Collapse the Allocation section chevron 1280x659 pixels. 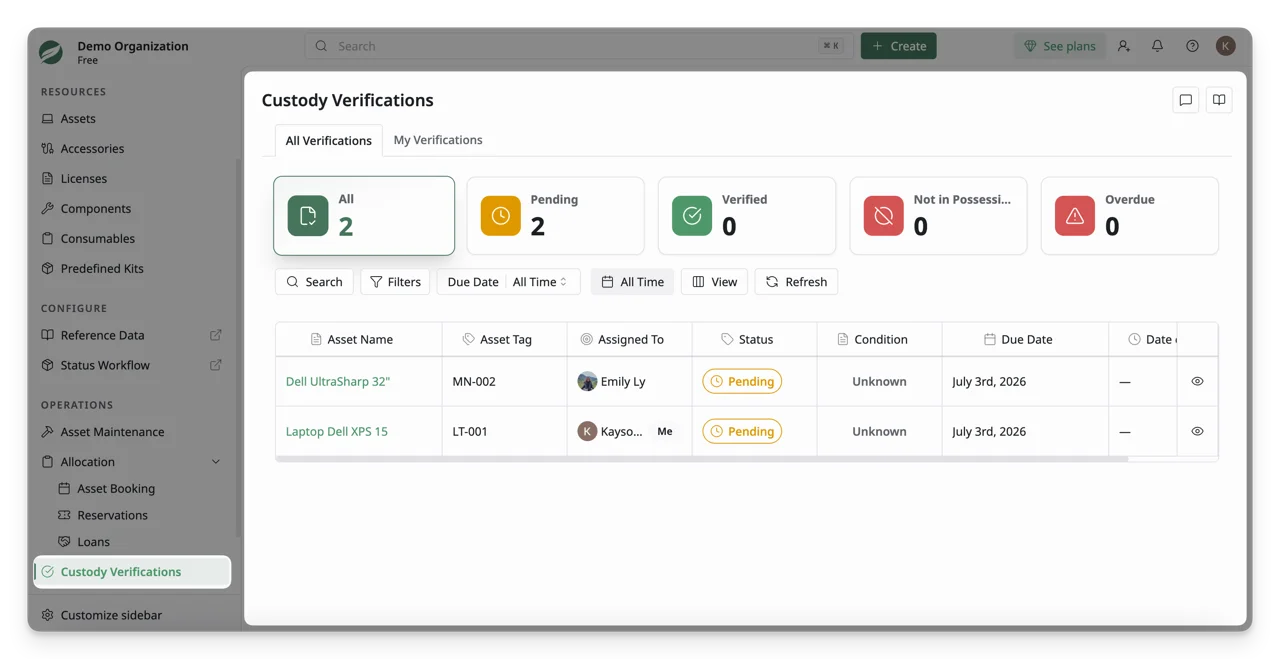[216, 462]
